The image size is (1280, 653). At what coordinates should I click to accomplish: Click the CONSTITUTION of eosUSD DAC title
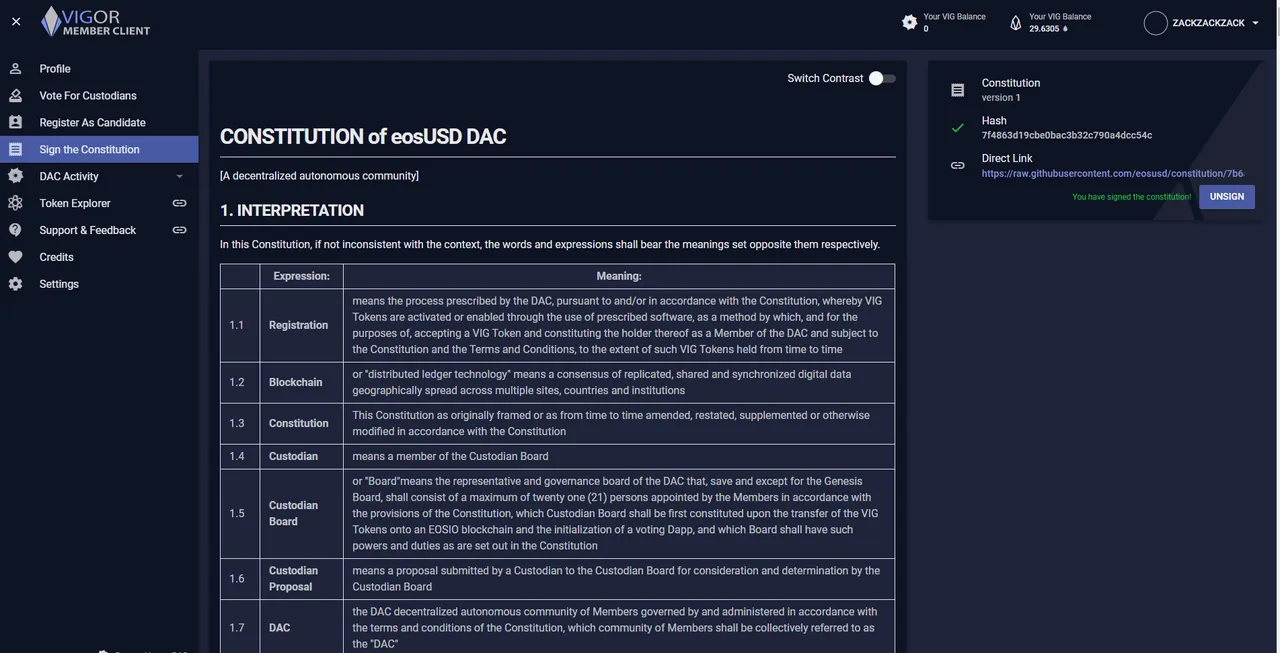pos(363,136)
